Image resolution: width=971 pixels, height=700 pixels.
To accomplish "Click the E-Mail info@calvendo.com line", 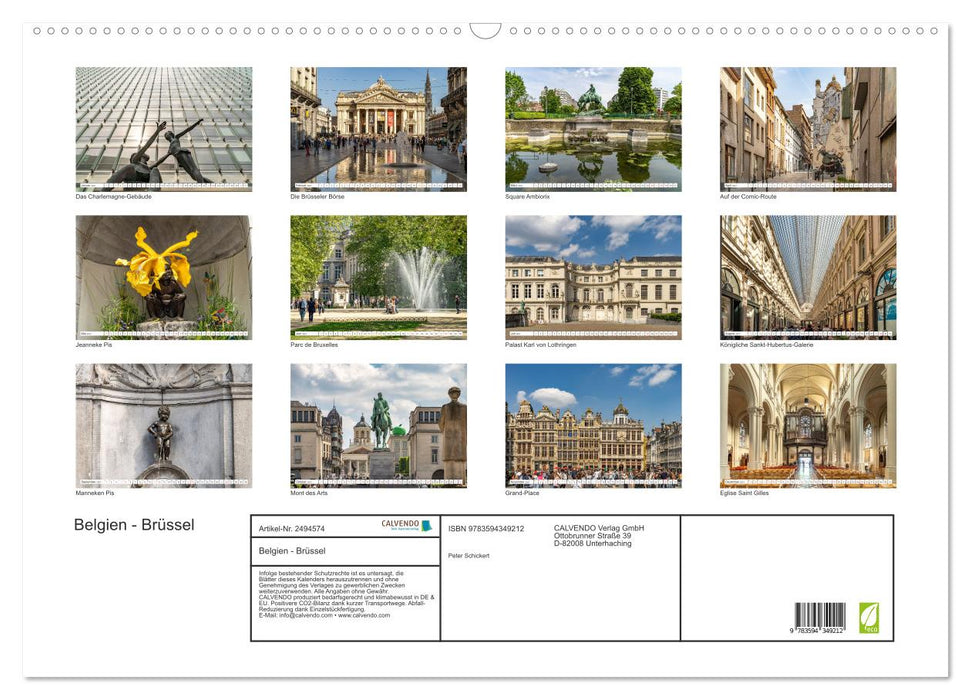I will (x=324, y=616).
